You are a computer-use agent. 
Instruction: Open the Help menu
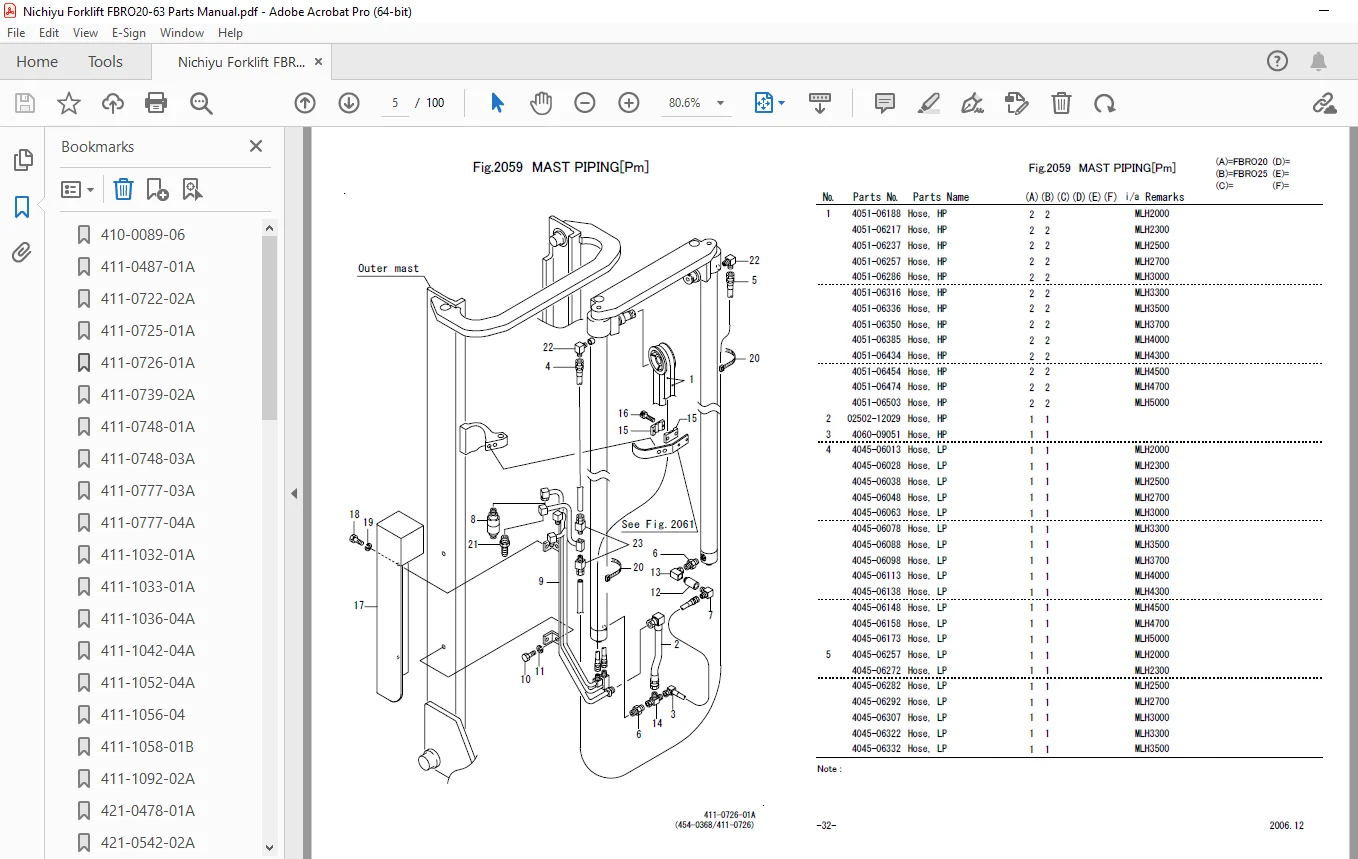coord(230,33)
